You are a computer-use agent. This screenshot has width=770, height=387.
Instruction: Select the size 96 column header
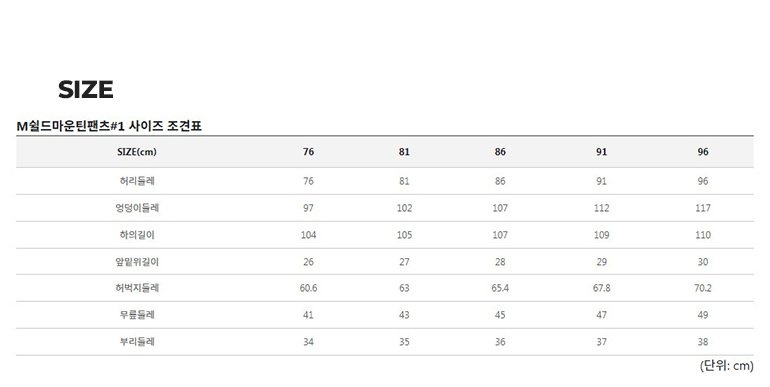(x=703, y=152)
